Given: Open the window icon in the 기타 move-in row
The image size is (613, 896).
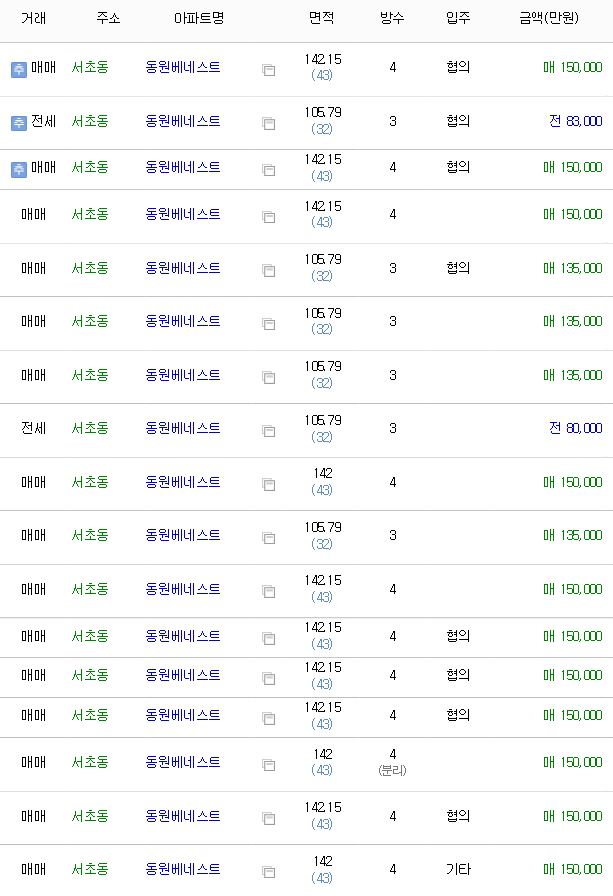Looking at the screenshot, I should click(269, 872).
